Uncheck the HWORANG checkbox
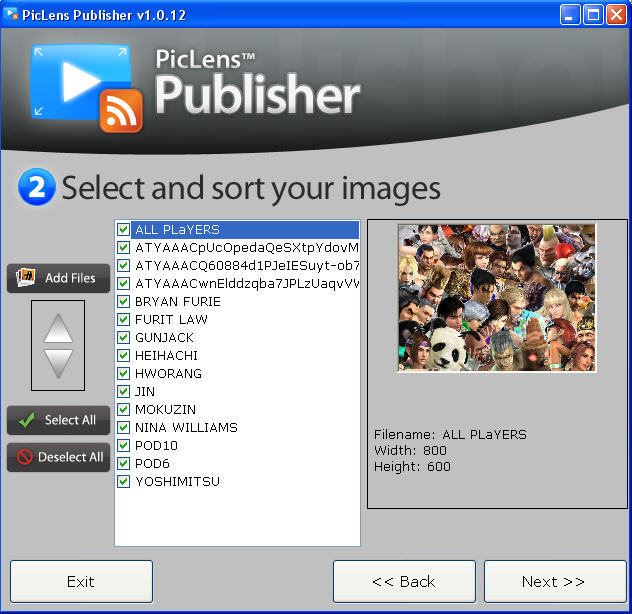Viewport: 632px width, 614px height. coord(123,373)
